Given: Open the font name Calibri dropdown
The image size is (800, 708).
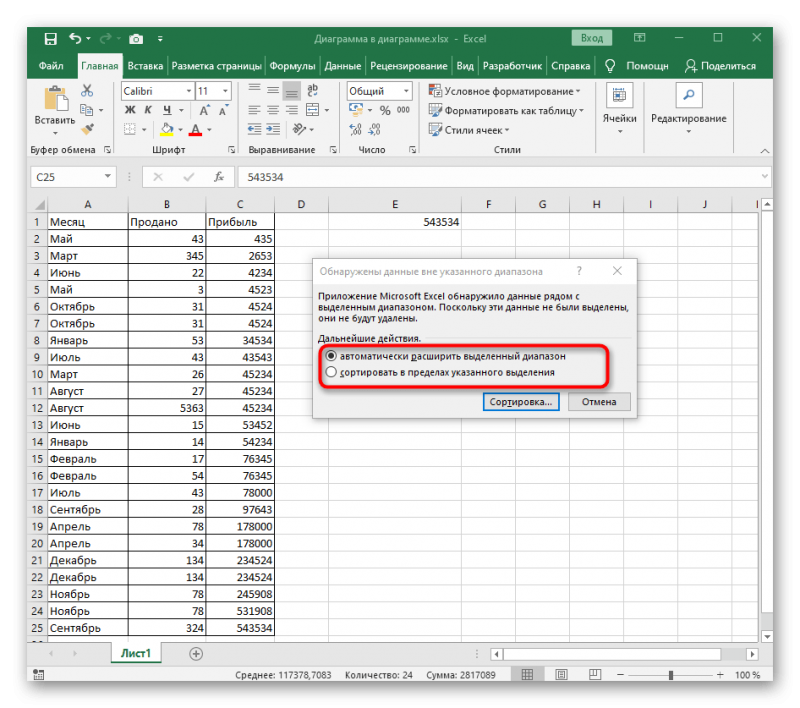Looking at the screenshot, I should (x=189, y=91).
